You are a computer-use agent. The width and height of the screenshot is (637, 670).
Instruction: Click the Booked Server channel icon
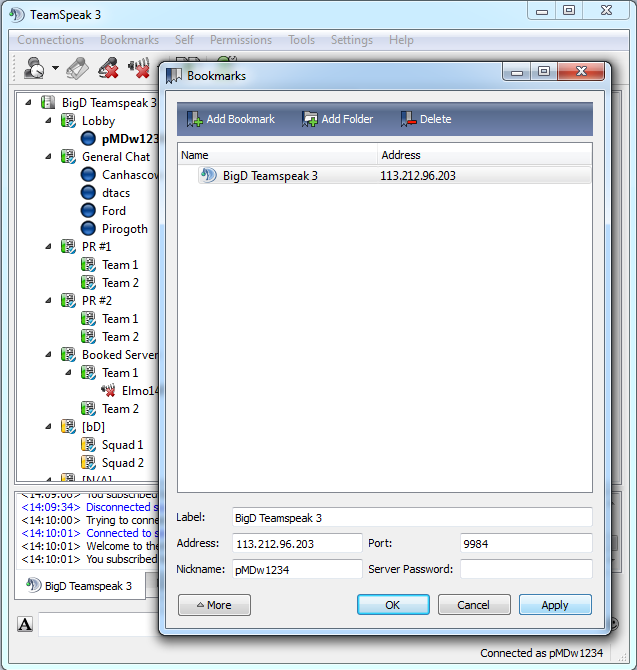tap(68, 354)
